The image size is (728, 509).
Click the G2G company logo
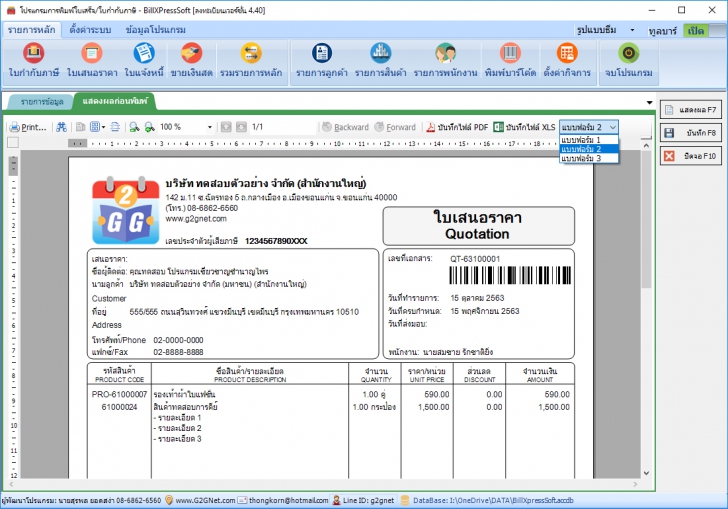tap(125, 210)
